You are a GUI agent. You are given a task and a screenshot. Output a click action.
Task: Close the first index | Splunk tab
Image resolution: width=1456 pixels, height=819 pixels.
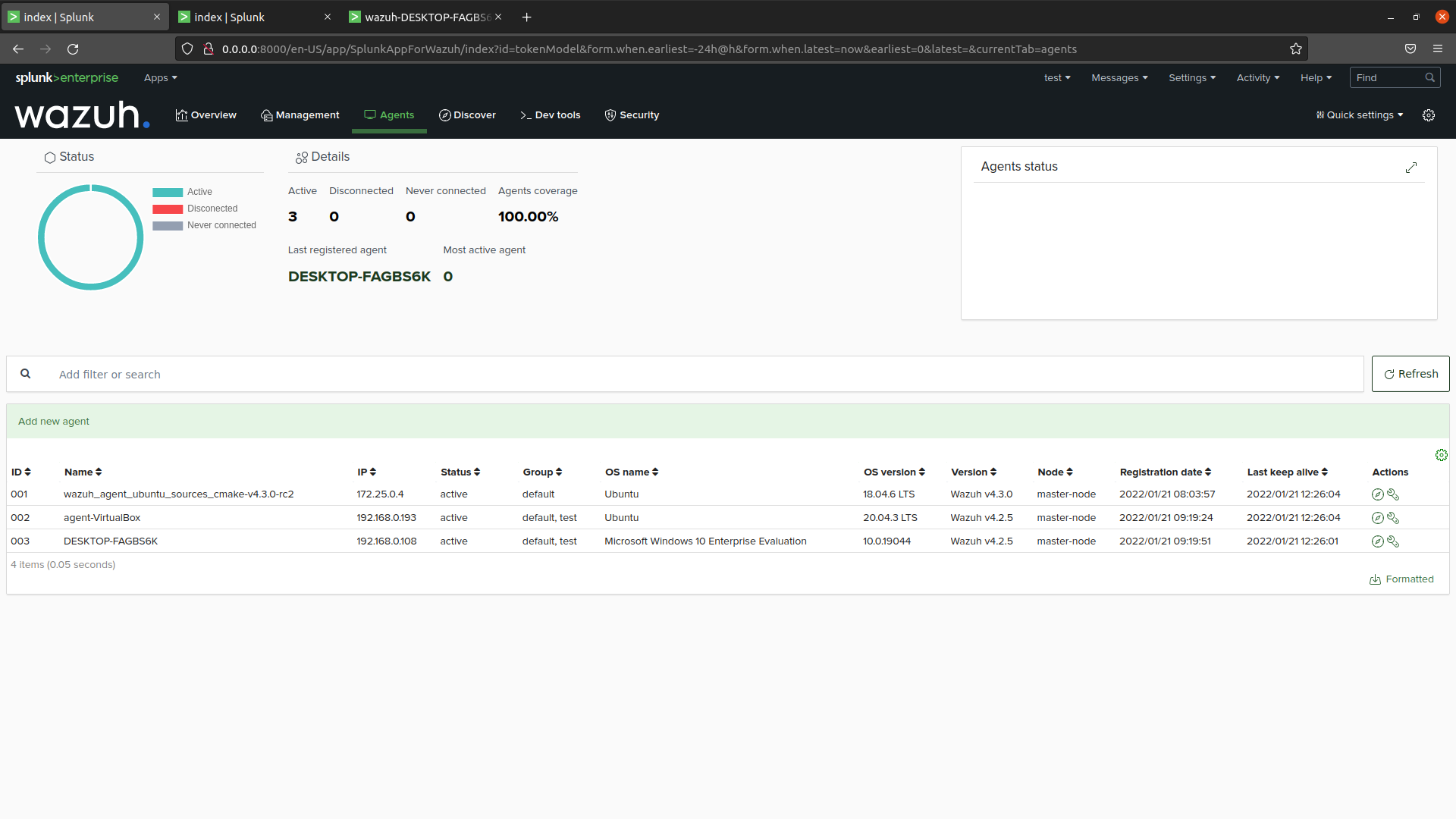(157, 17)
